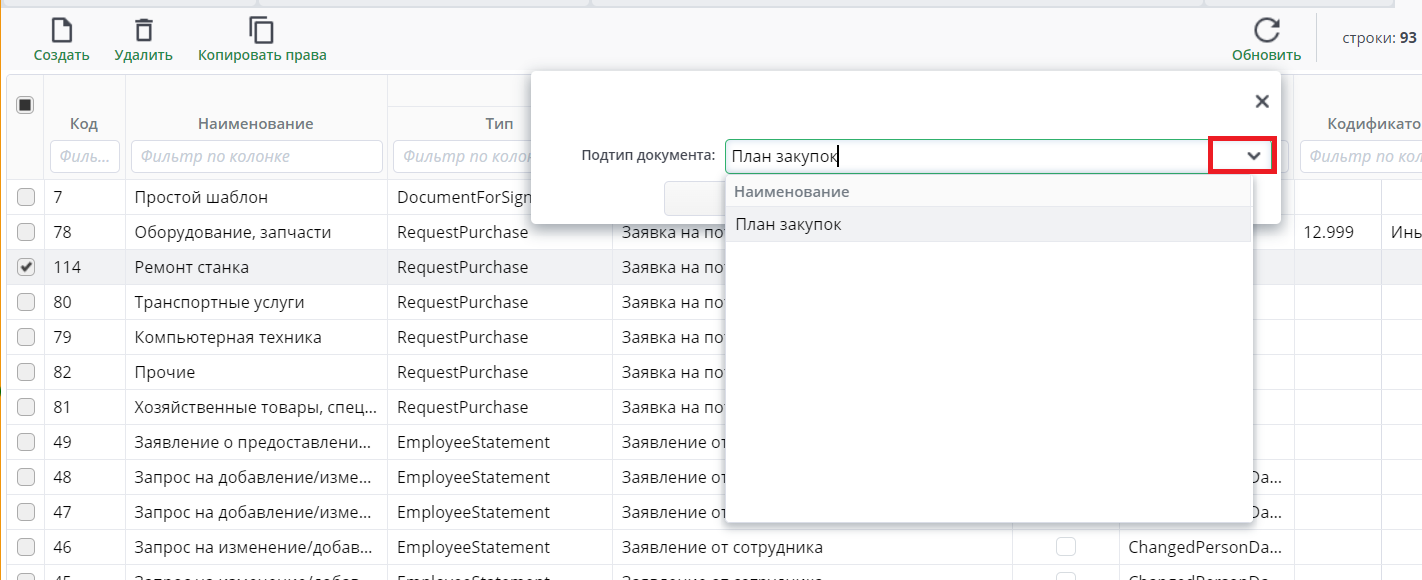The width and height of the screenshot is (1422, 580).
Task: Click the Удалить trash icon
Action: point(143,31)
